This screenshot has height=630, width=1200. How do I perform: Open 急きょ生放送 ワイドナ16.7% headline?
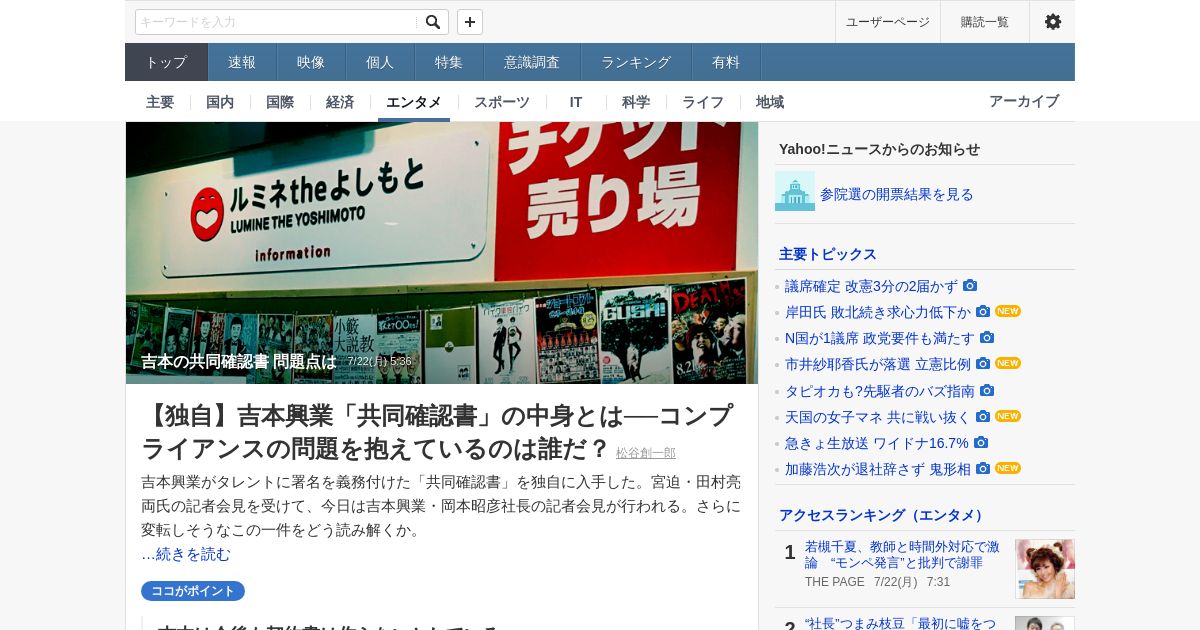point(877,443)
